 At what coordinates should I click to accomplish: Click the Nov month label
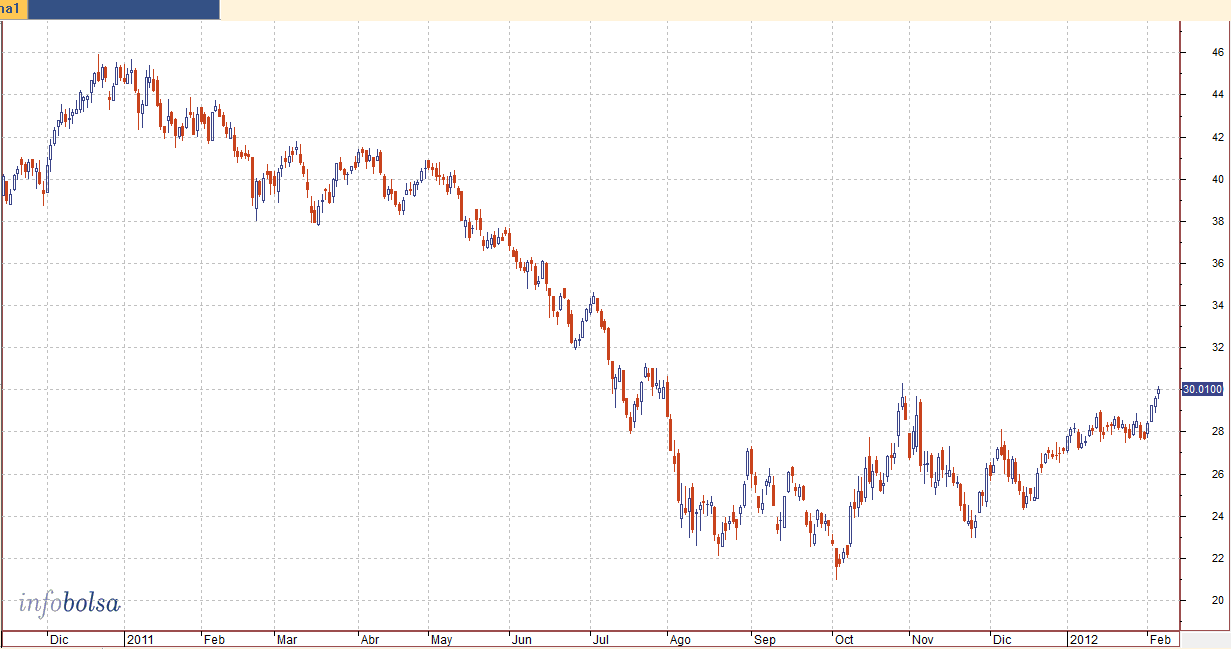pos(922,638)
